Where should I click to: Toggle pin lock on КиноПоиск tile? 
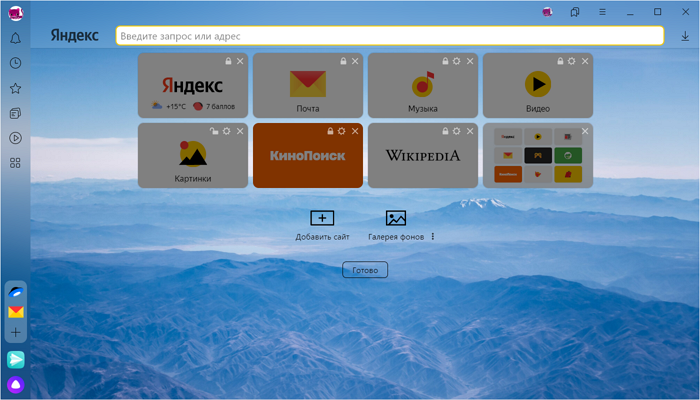click(x=330, y=131)
